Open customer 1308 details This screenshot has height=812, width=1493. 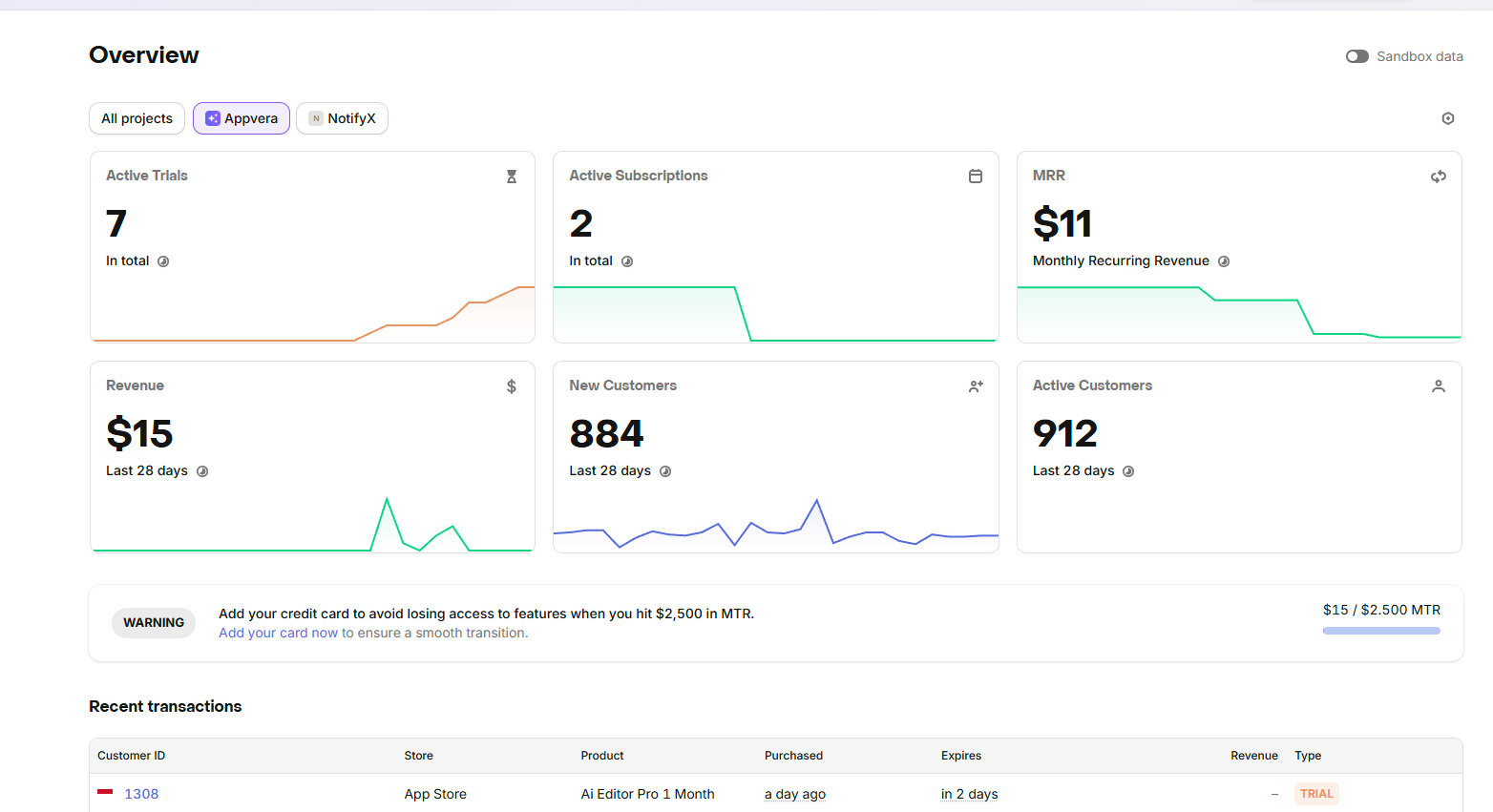141,794
